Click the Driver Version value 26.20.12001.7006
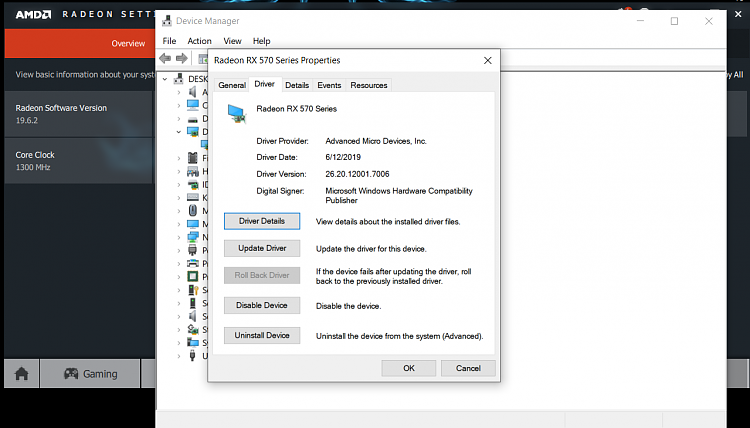 pyautogui.click(x=357, y=174)
